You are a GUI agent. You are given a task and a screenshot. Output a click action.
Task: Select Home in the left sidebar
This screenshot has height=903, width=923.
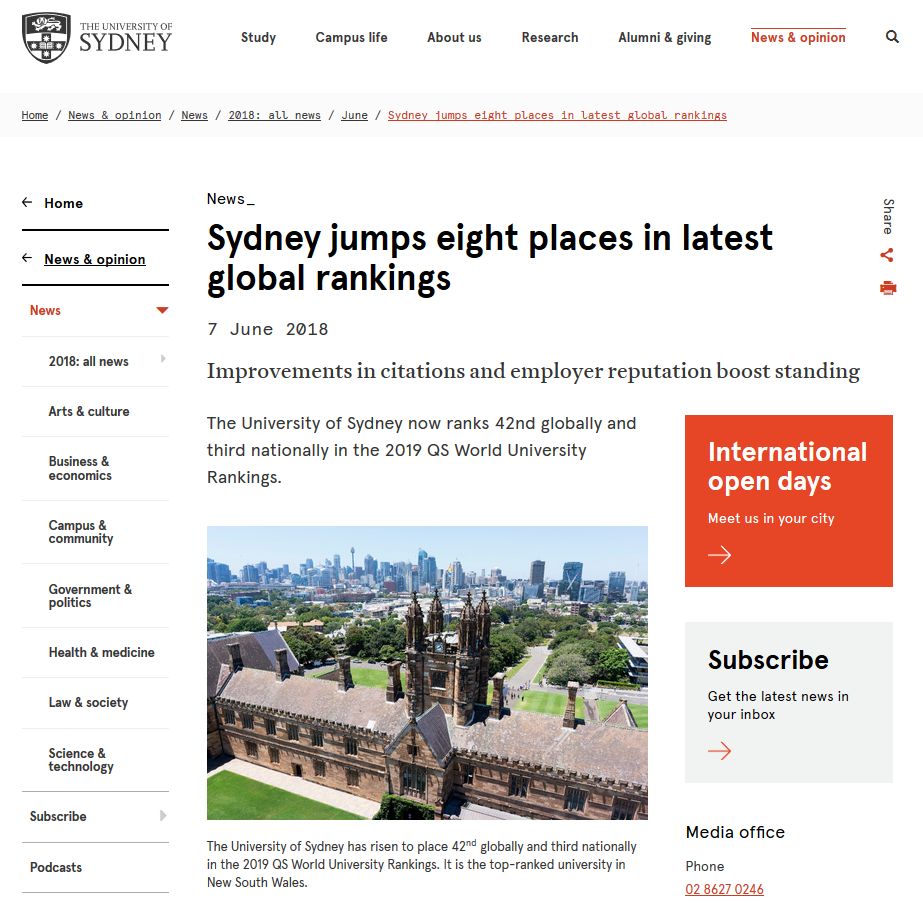(64, 203)
